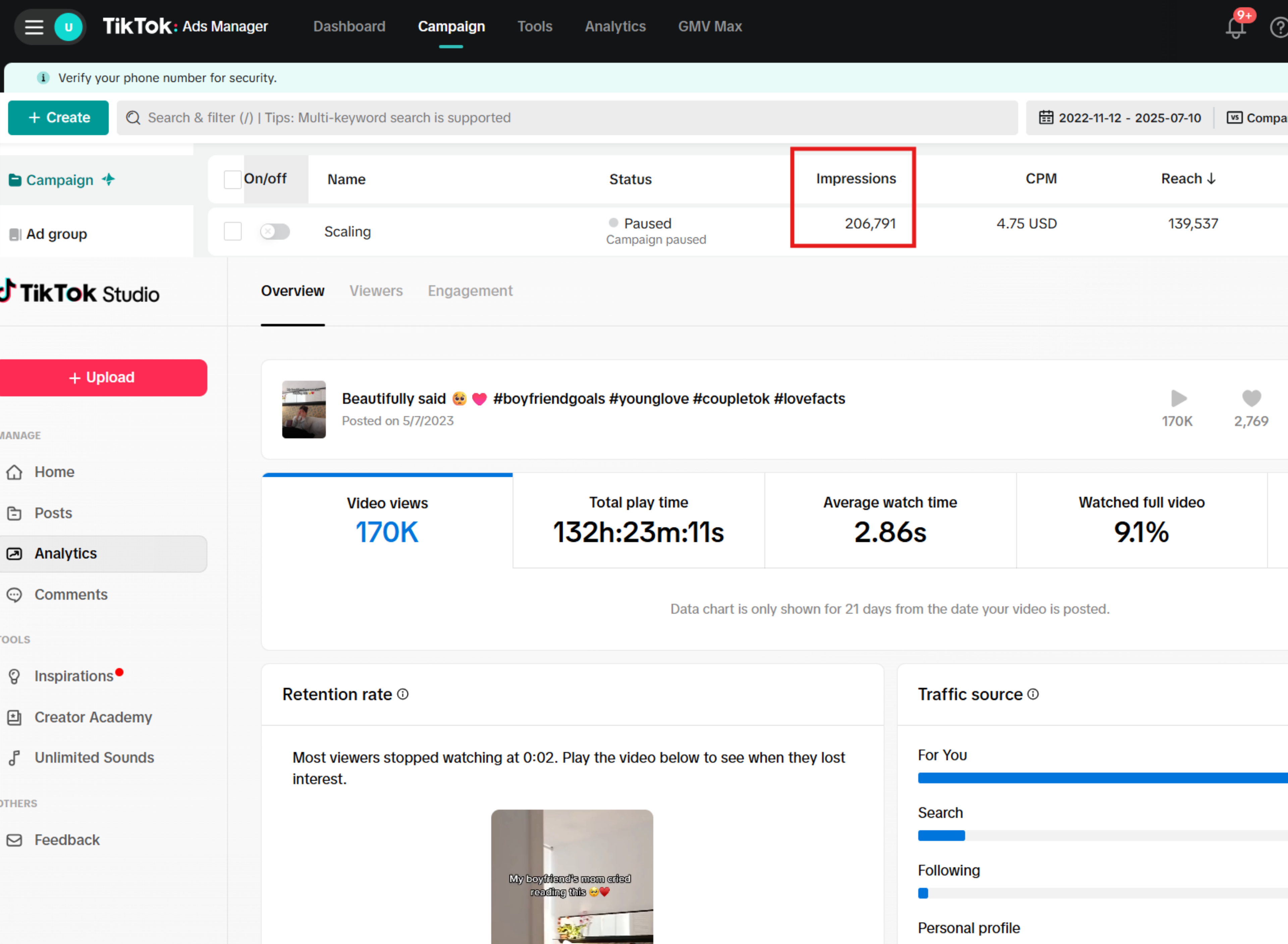The width and height of the screenshot is (1288, 944).
Task: Click the retention rate video preview
Action: (572, 877)
